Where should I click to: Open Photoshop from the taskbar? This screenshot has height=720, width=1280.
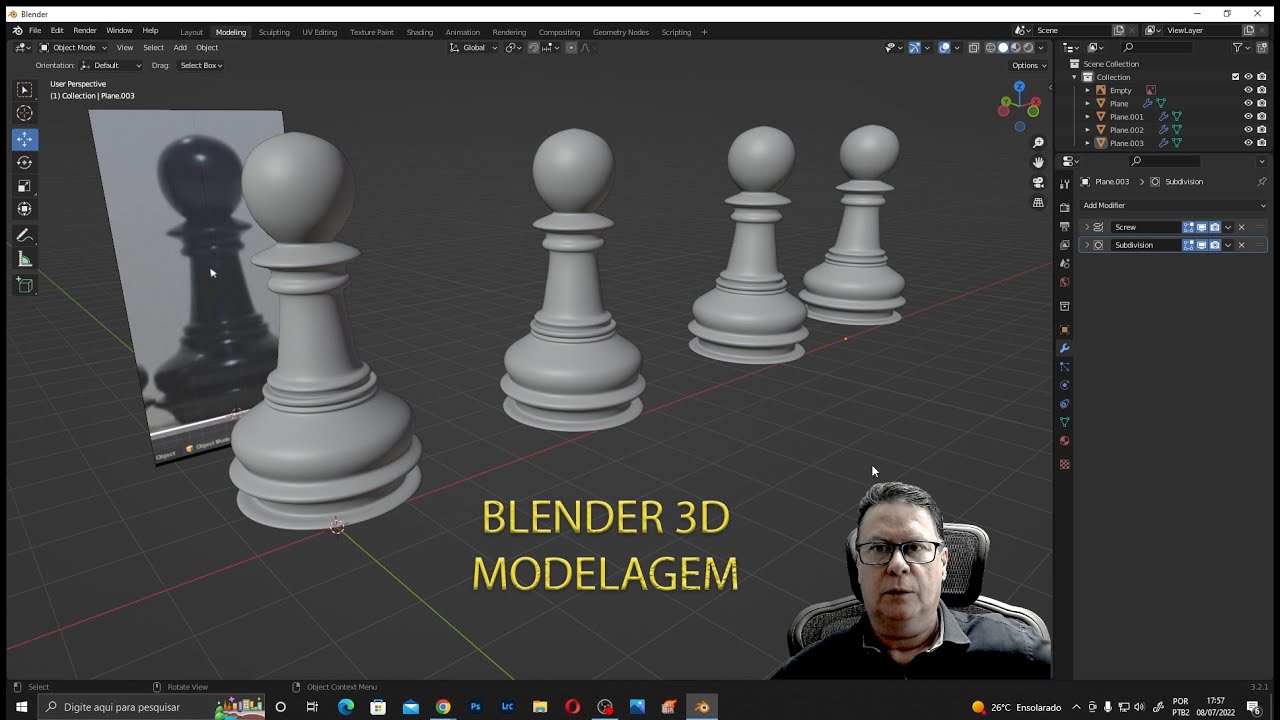click(x=476, y=707)
